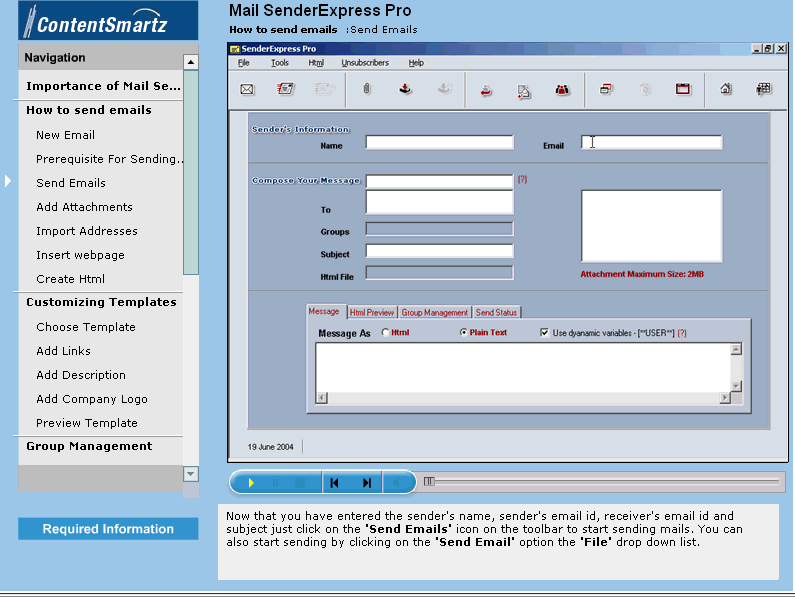This screenshot has height=597, width=795.
Task: Click the Send Emails fast-envelope toolbar icon
Action: 285,89
